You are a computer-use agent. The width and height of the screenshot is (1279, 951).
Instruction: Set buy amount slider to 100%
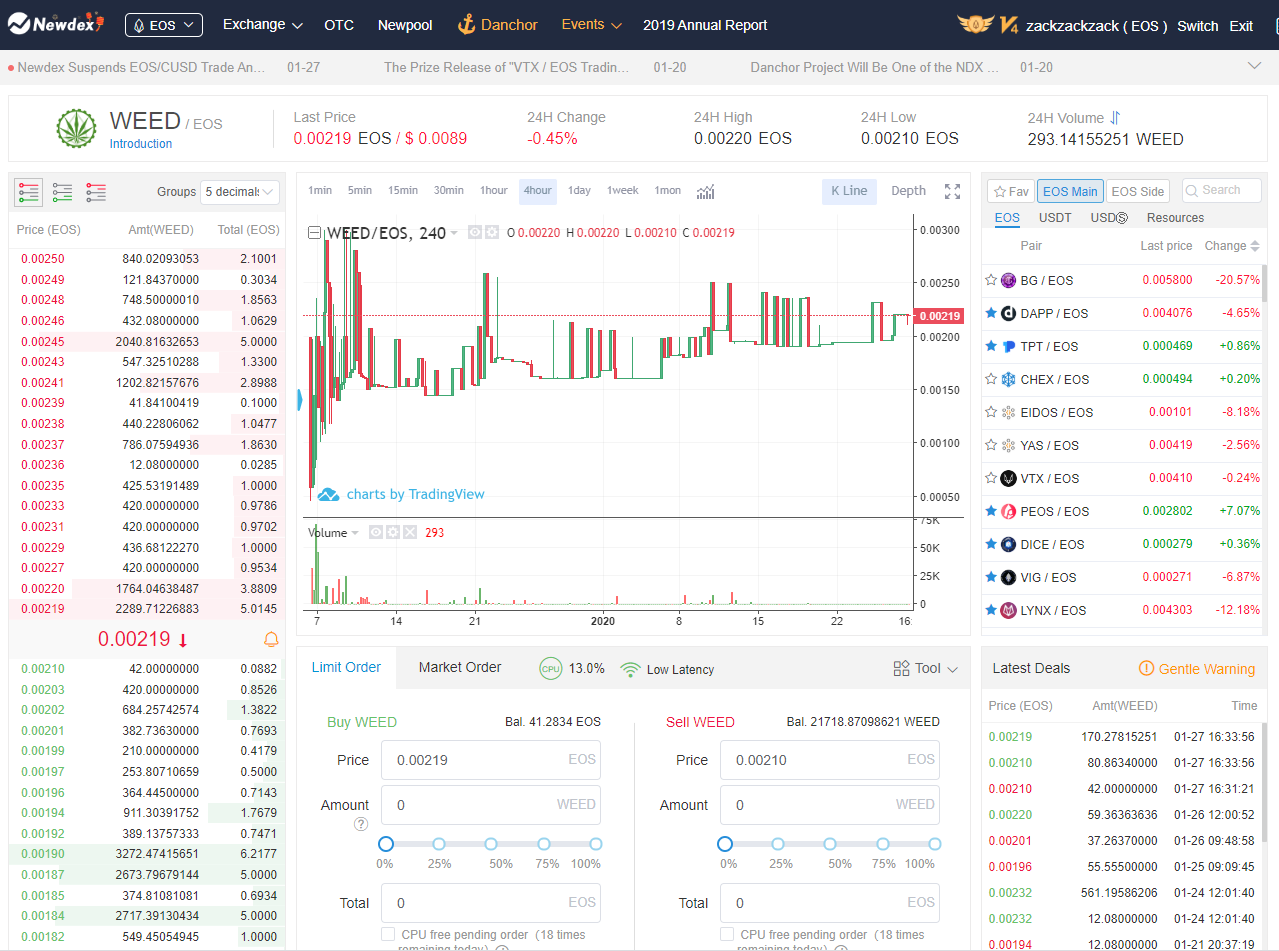[596, 844]
